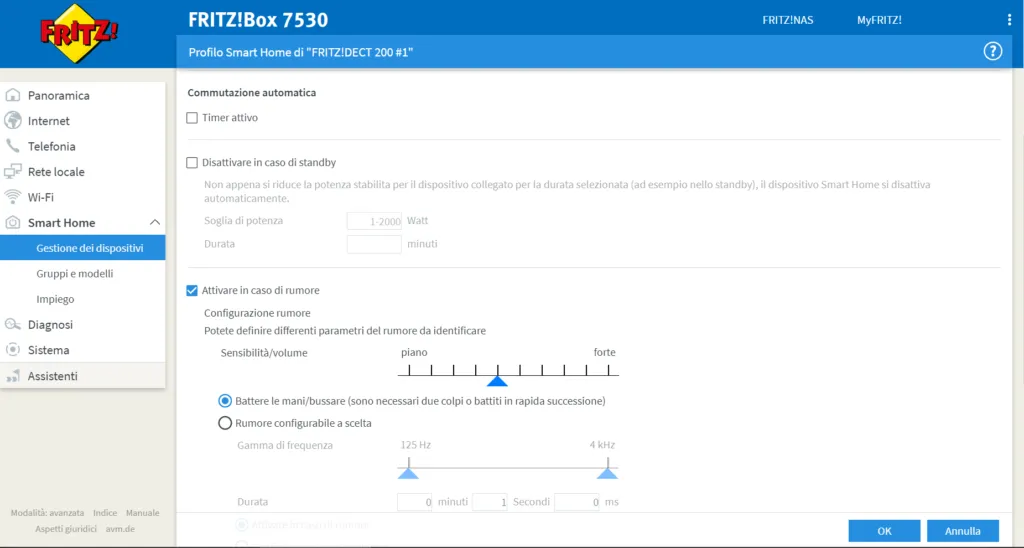Click the Diagnosi icon

click(12, 325)
